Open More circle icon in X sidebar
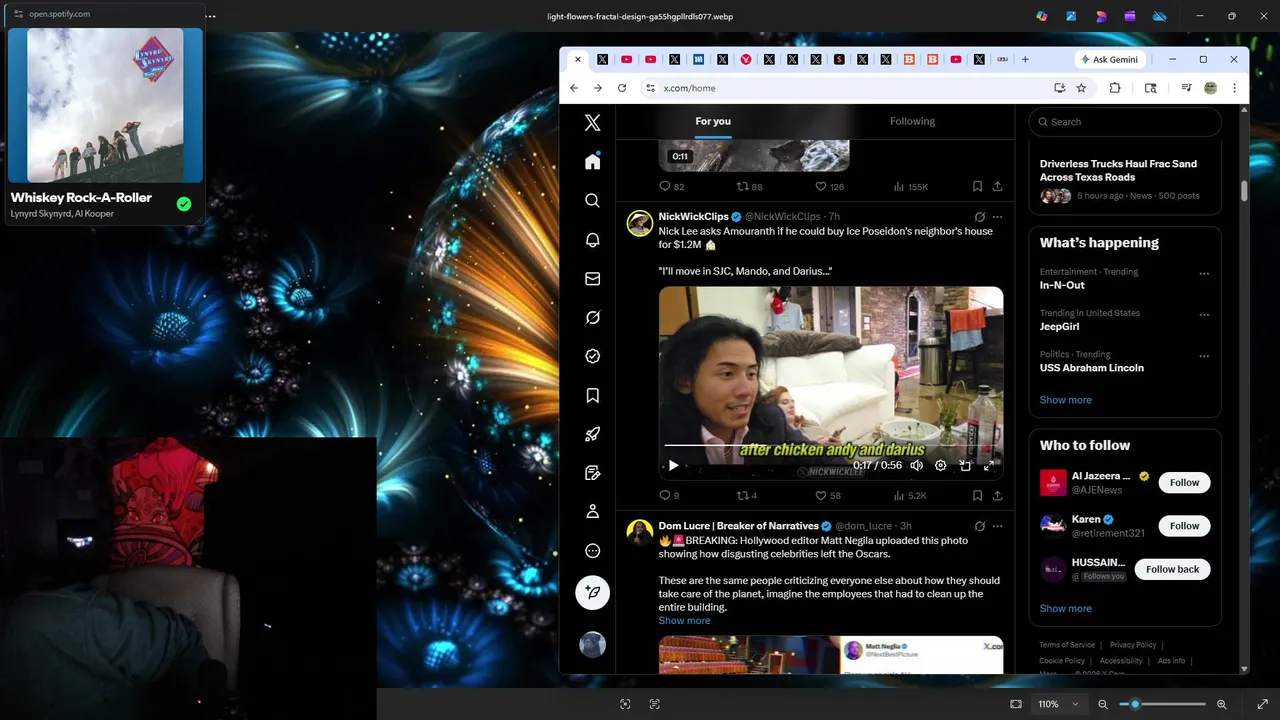This screenshot has width=1280, height=720. (x=593, y=551)
